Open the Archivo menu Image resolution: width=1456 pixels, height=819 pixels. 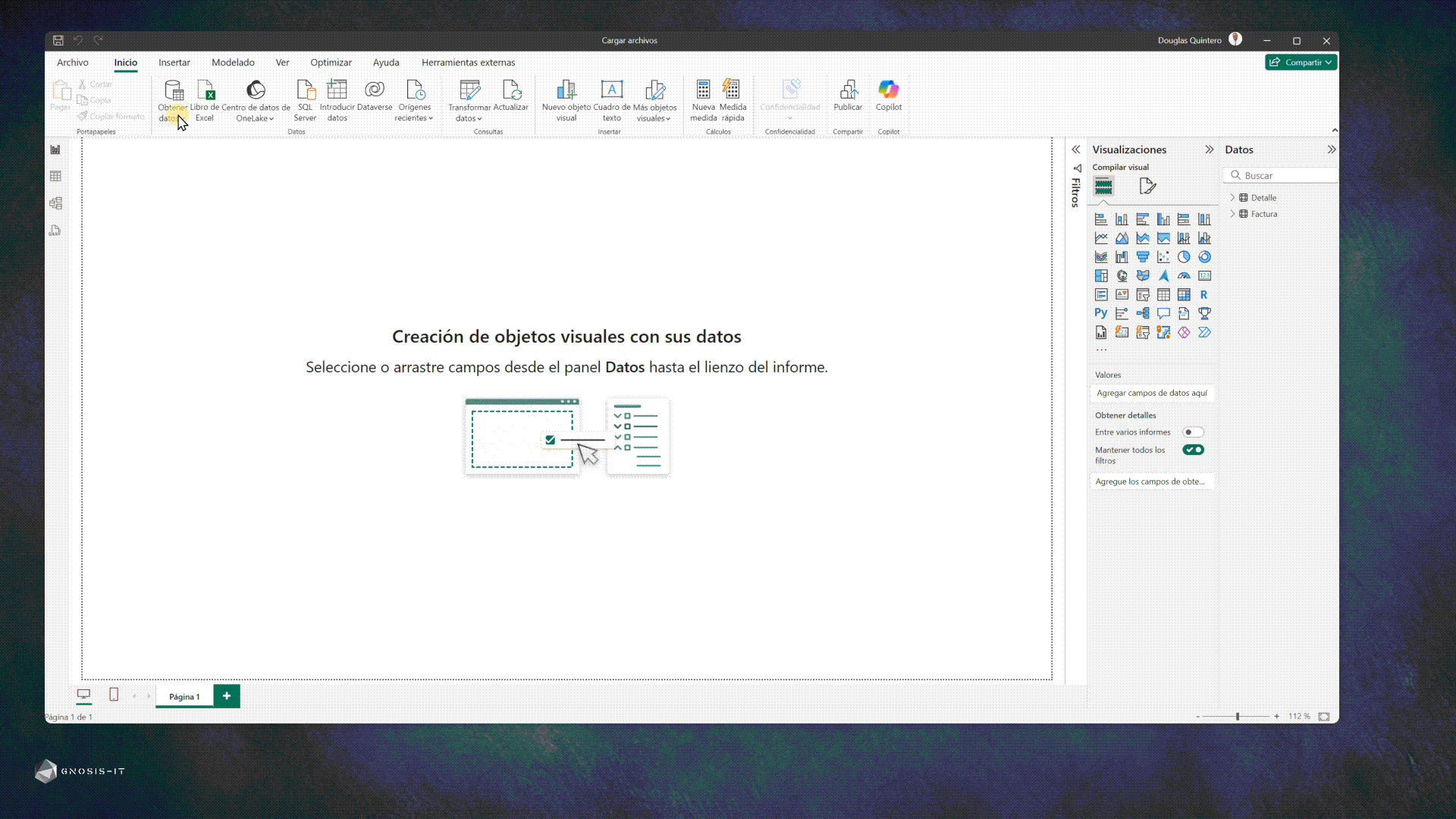tap(73, 62)
